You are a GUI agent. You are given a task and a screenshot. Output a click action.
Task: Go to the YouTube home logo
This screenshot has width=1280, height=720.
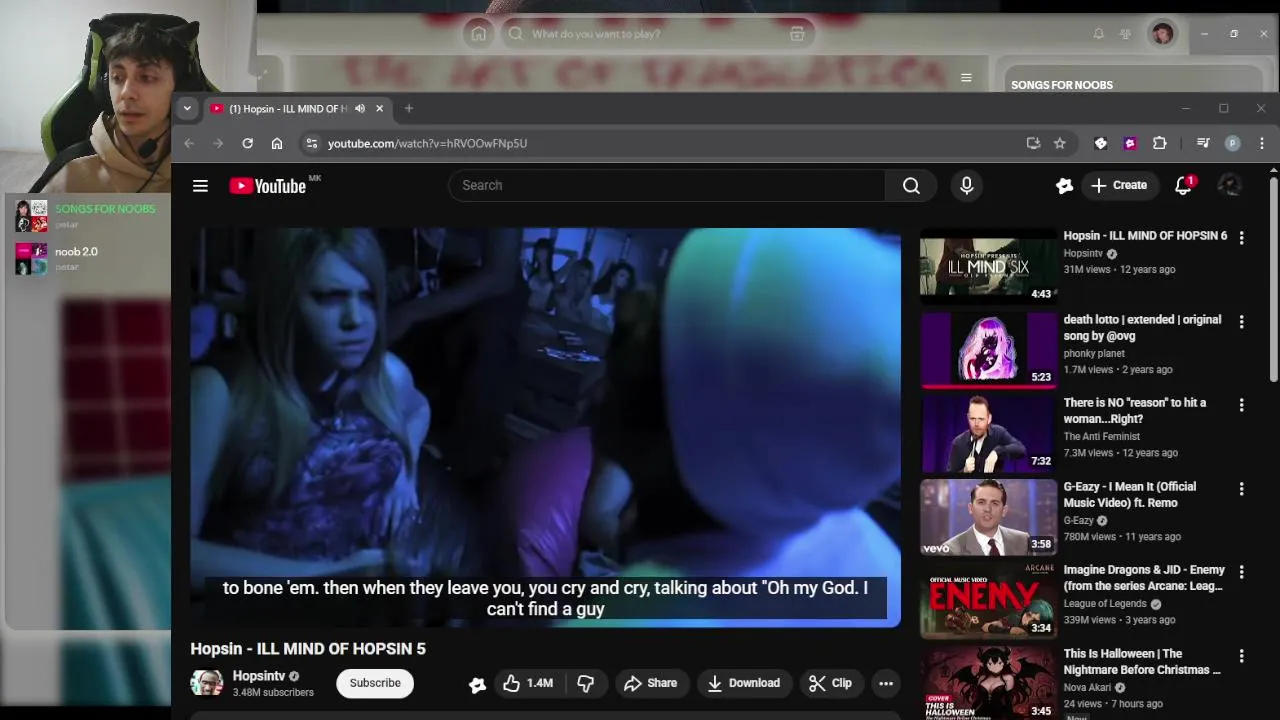click(268, 185)
